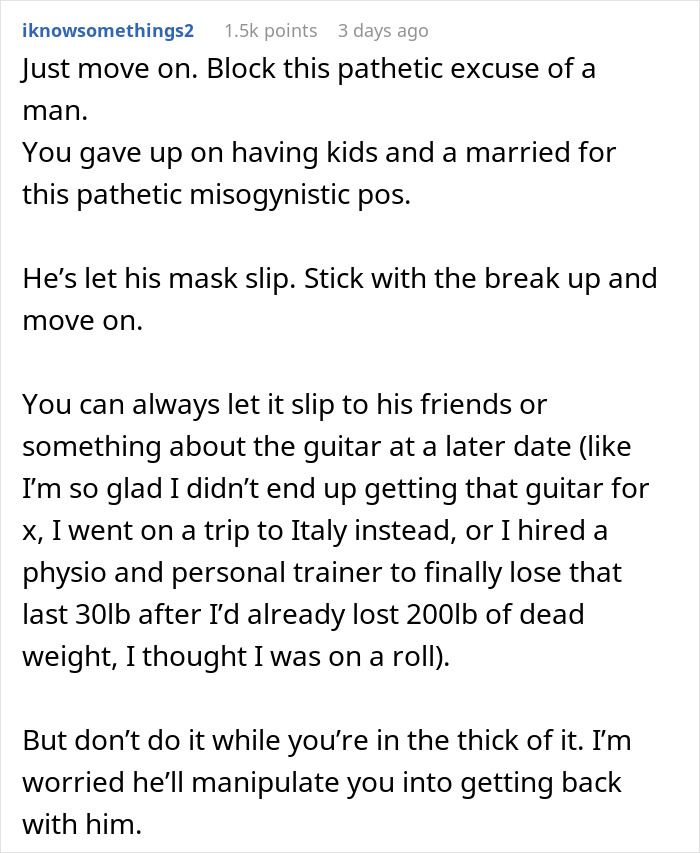Viewport: 700px width, 853px height.
Task: Click the line 'something about the guitar'
Action: coord(326,447)
